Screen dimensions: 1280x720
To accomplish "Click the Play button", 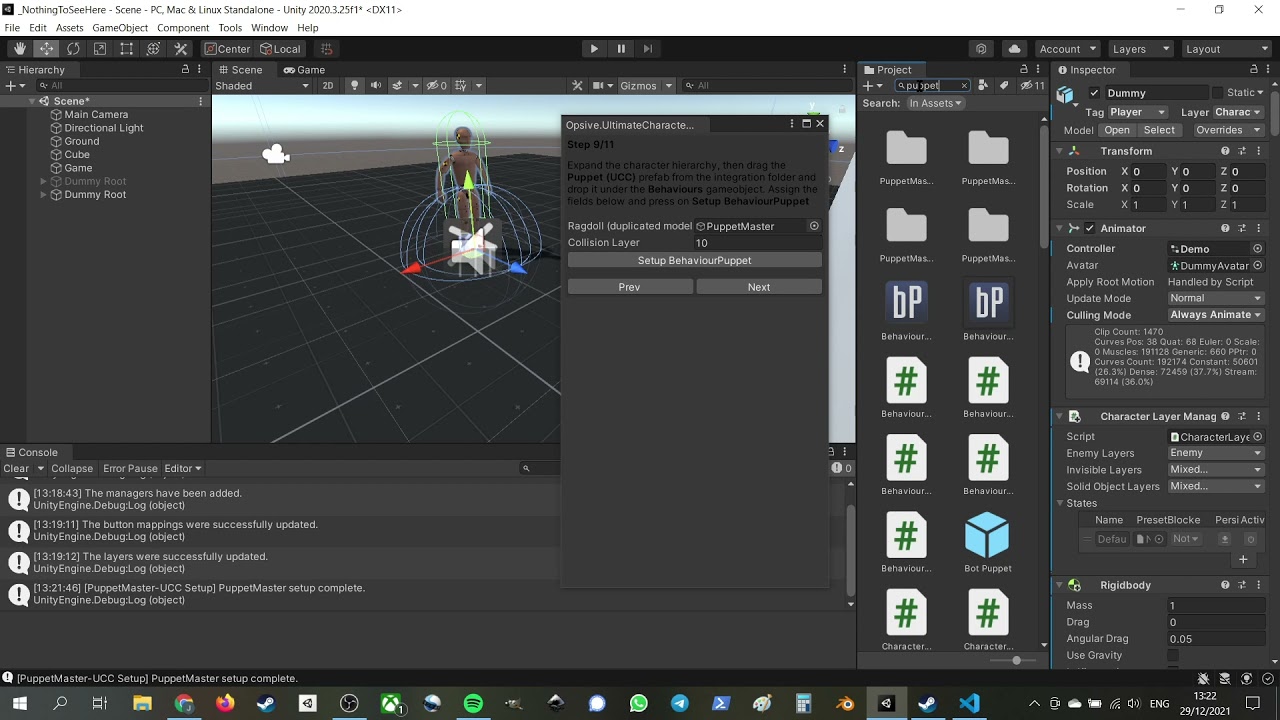I will tap(594, 49).
